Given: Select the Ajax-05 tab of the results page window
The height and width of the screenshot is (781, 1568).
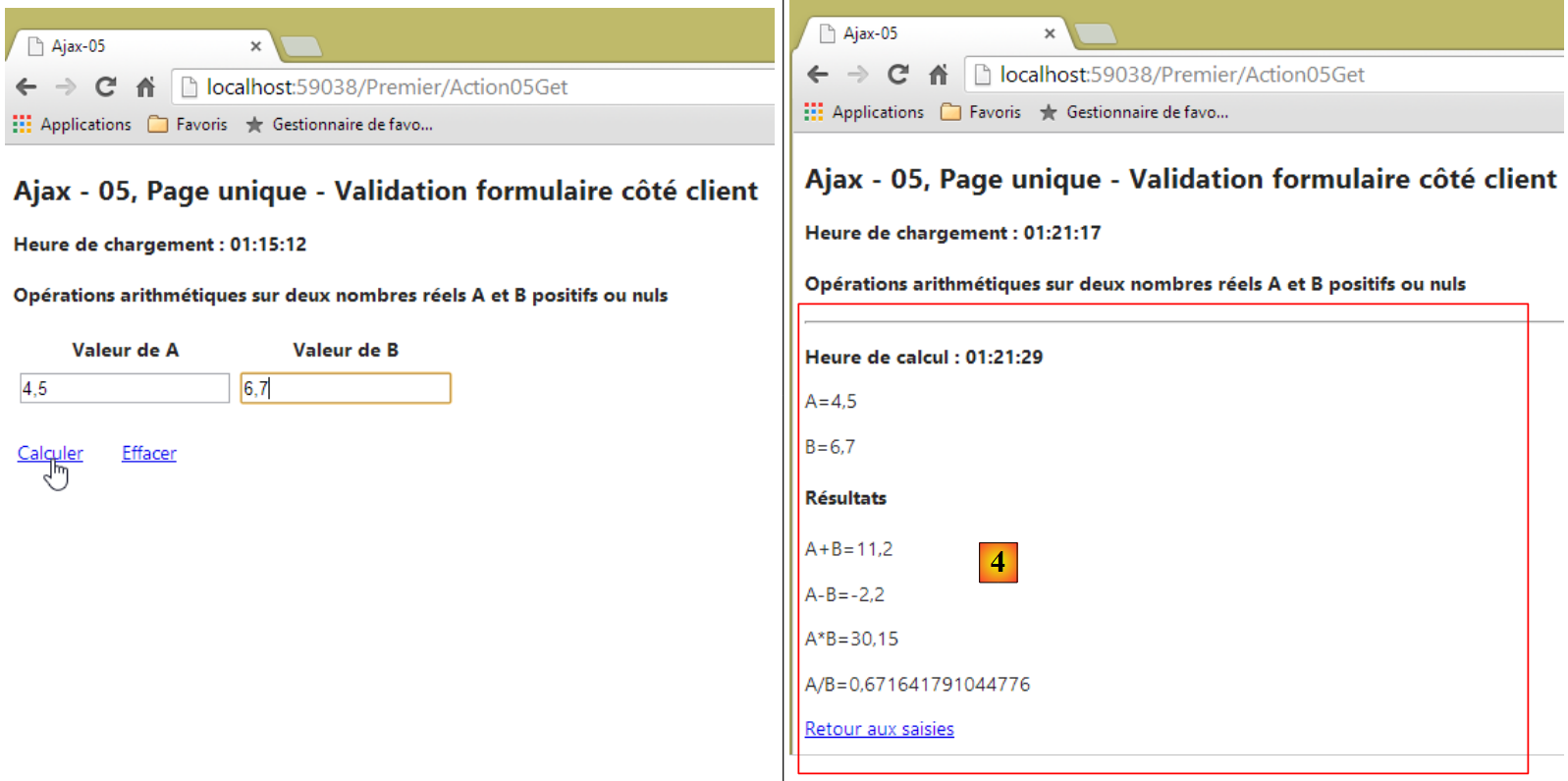Looking at the screenshot, I should tap(923, 33).
